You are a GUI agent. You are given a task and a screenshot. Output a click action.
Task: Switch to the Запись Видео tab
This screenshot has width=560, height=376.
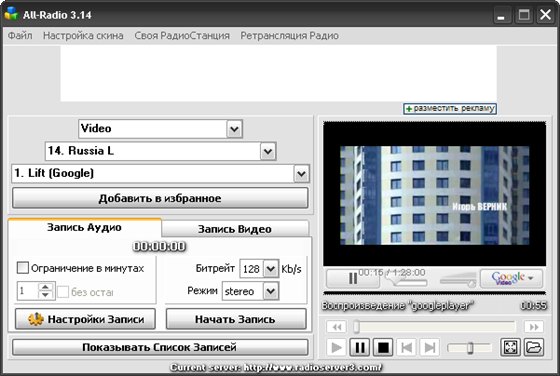click(x=235, y=229)
